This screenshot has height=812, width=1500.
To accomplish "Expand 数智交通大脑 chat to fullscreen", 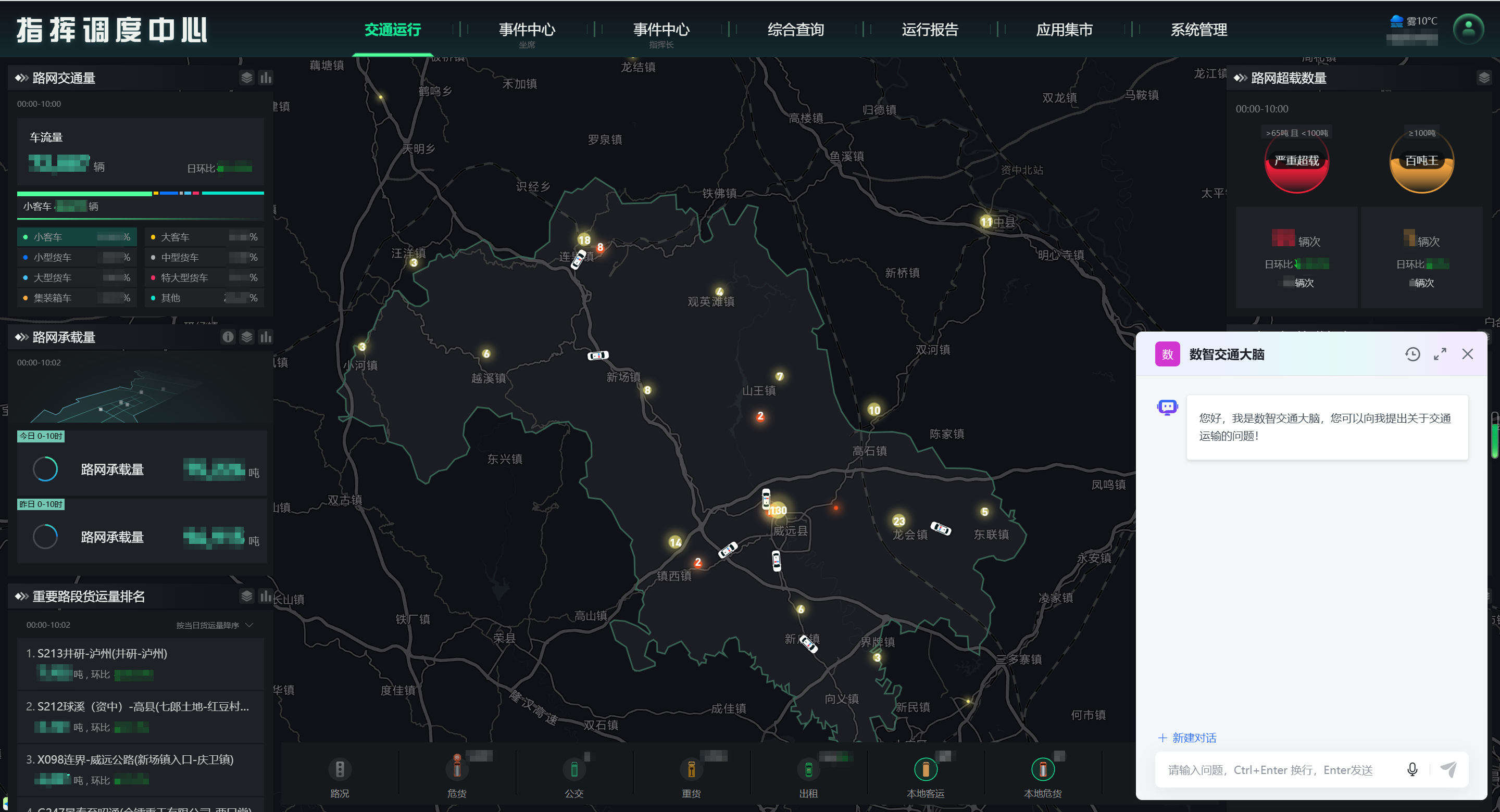I will click(x=1440, y=354).
